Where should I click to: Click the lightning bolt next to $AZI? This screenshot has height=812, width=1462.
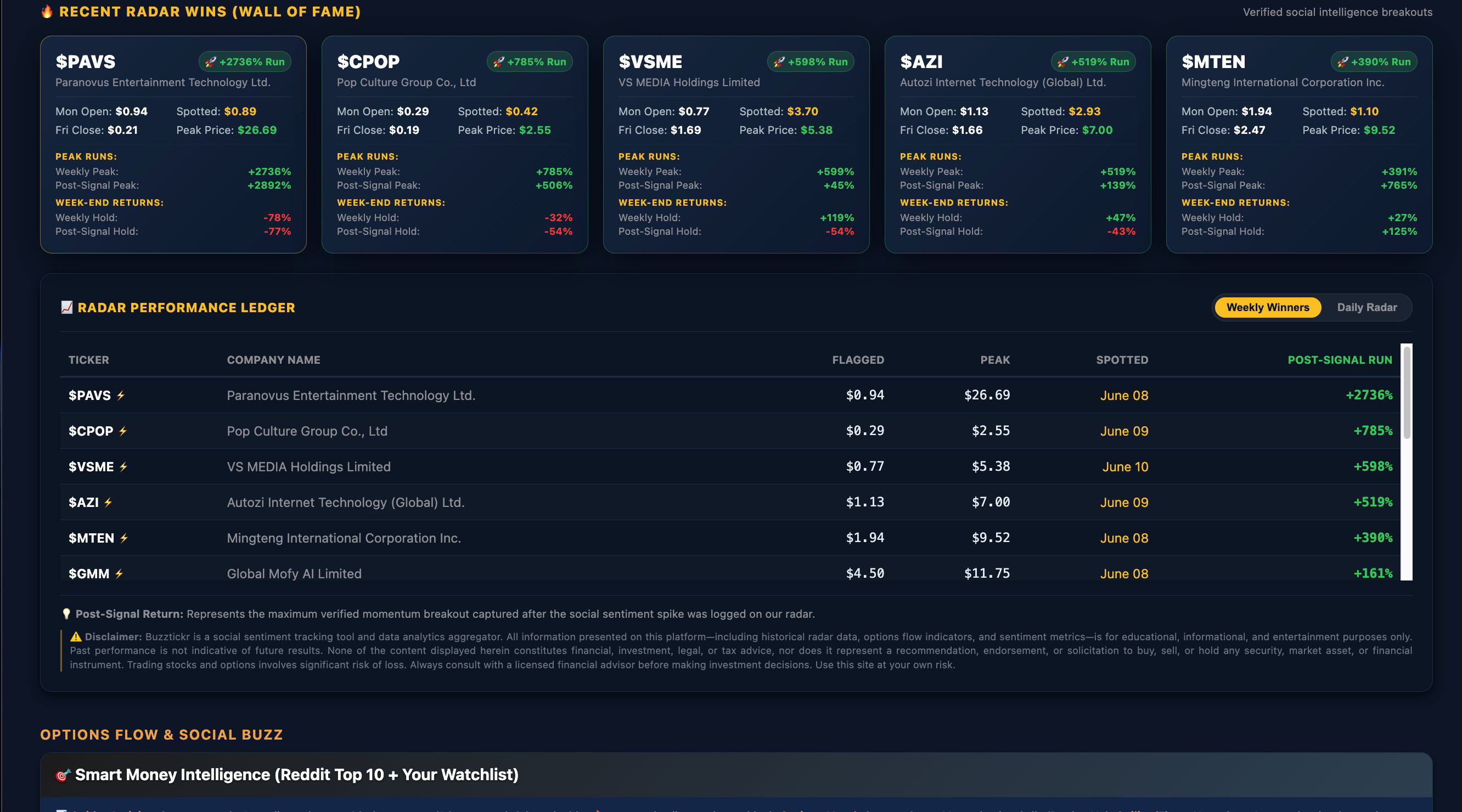(x=108, y=503)
